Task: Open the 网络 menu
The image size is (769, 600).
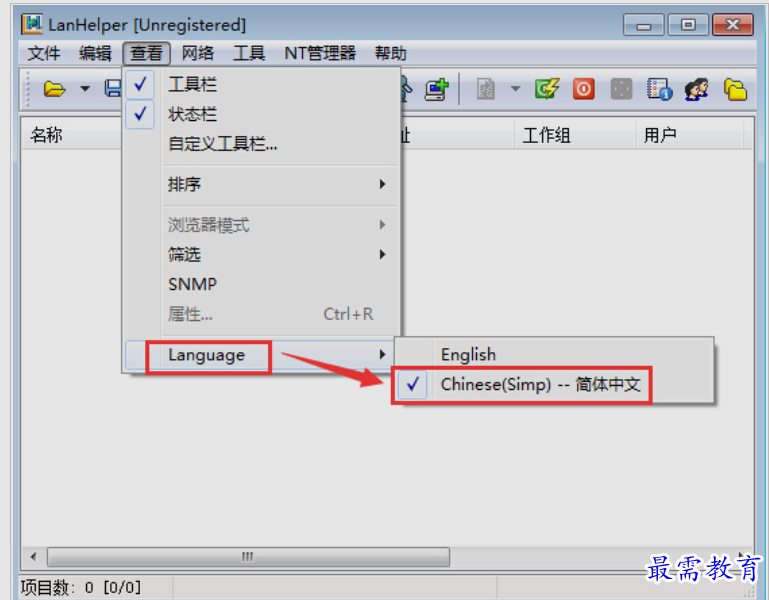Action: coord(198,53)
